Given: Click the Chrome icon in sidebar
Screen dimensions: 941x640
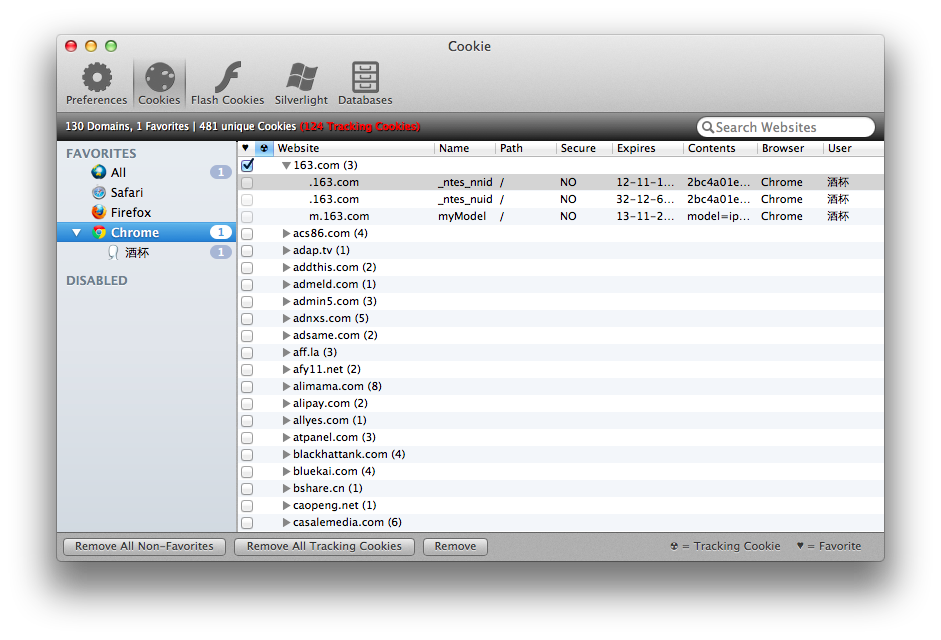Looking at the screenshot, I should tap(99, 232).
